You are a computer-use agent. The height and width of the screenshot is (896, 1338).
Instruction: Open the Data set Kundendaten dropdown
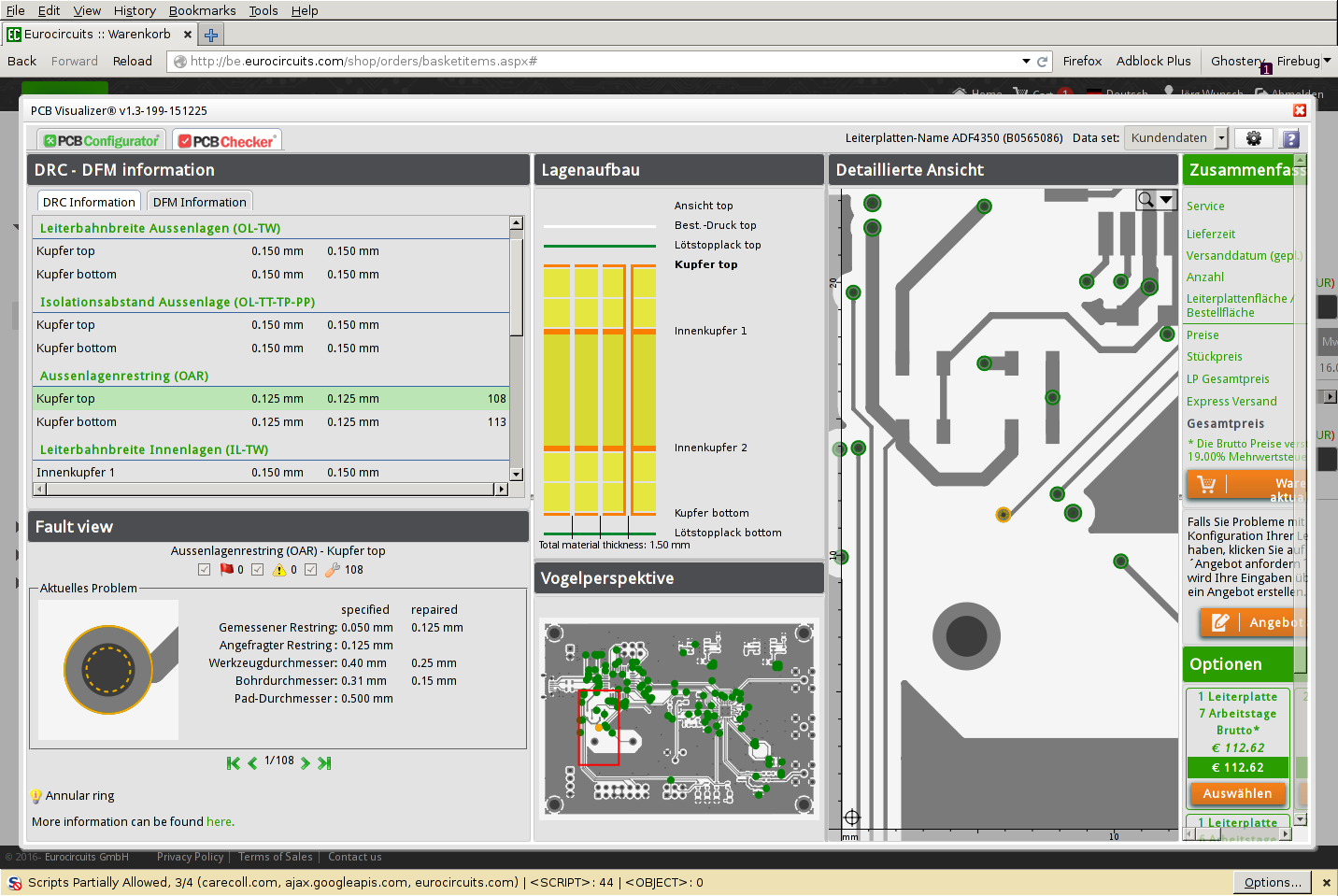(1175, 138)
